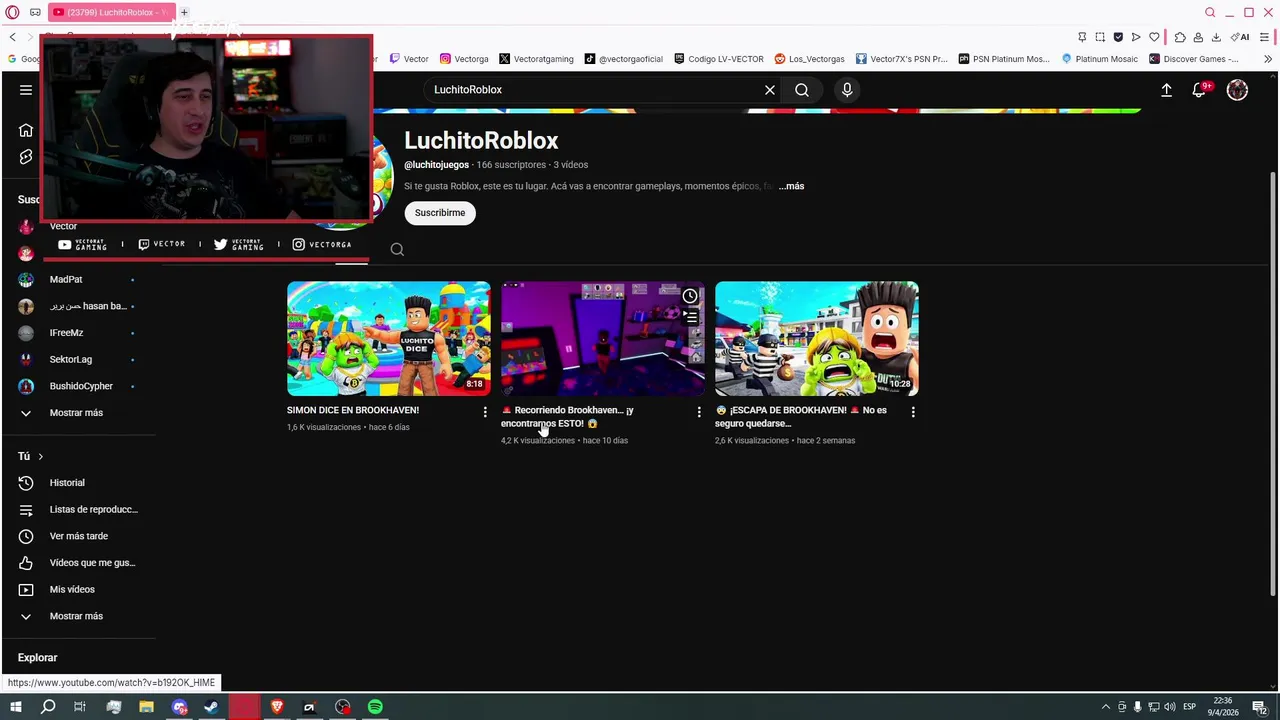This screenshot has height=720, width=1280.
Task: Open browser downloads icon
Action: click(x=1216, y=37)
